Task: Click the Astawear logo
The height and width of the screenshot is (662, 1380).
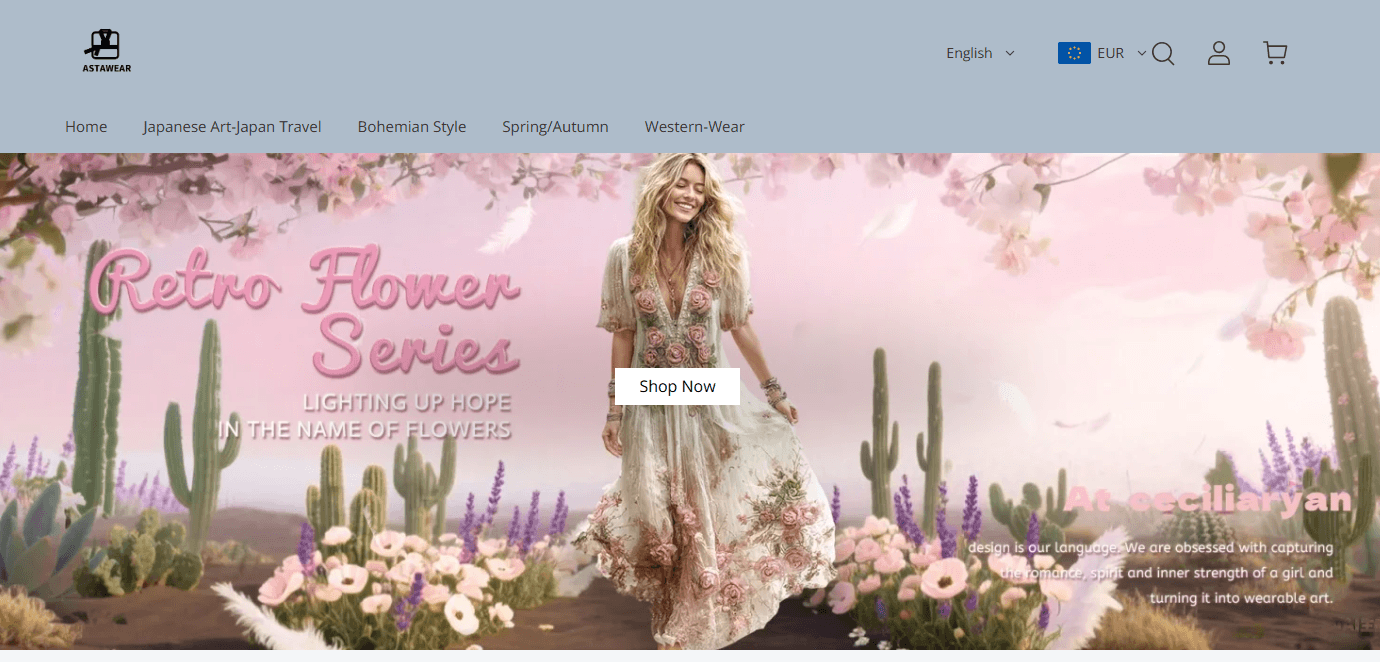Action: pos(106,51)
